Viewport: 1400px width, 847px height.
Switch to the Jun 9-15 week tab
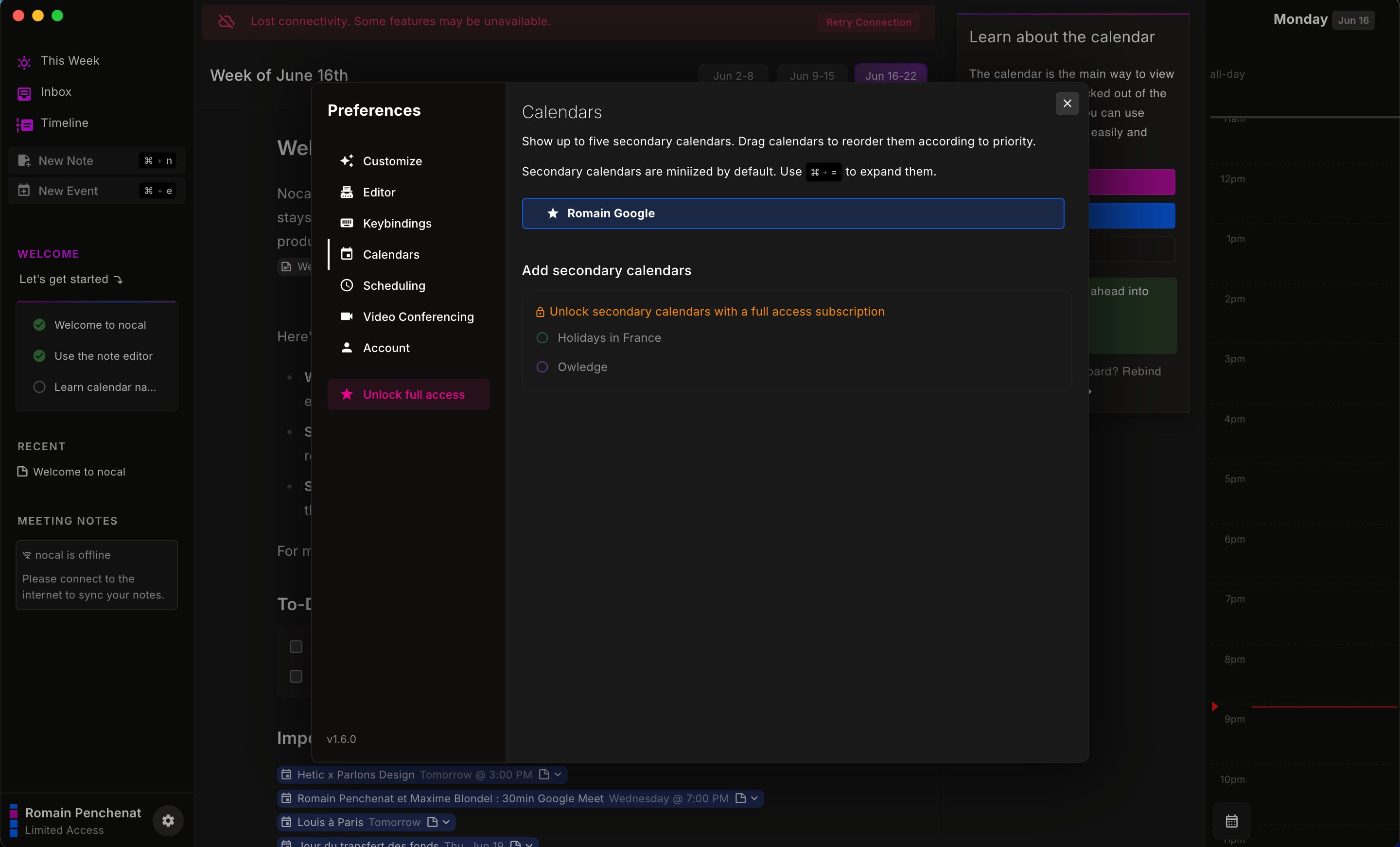point(812,75)
